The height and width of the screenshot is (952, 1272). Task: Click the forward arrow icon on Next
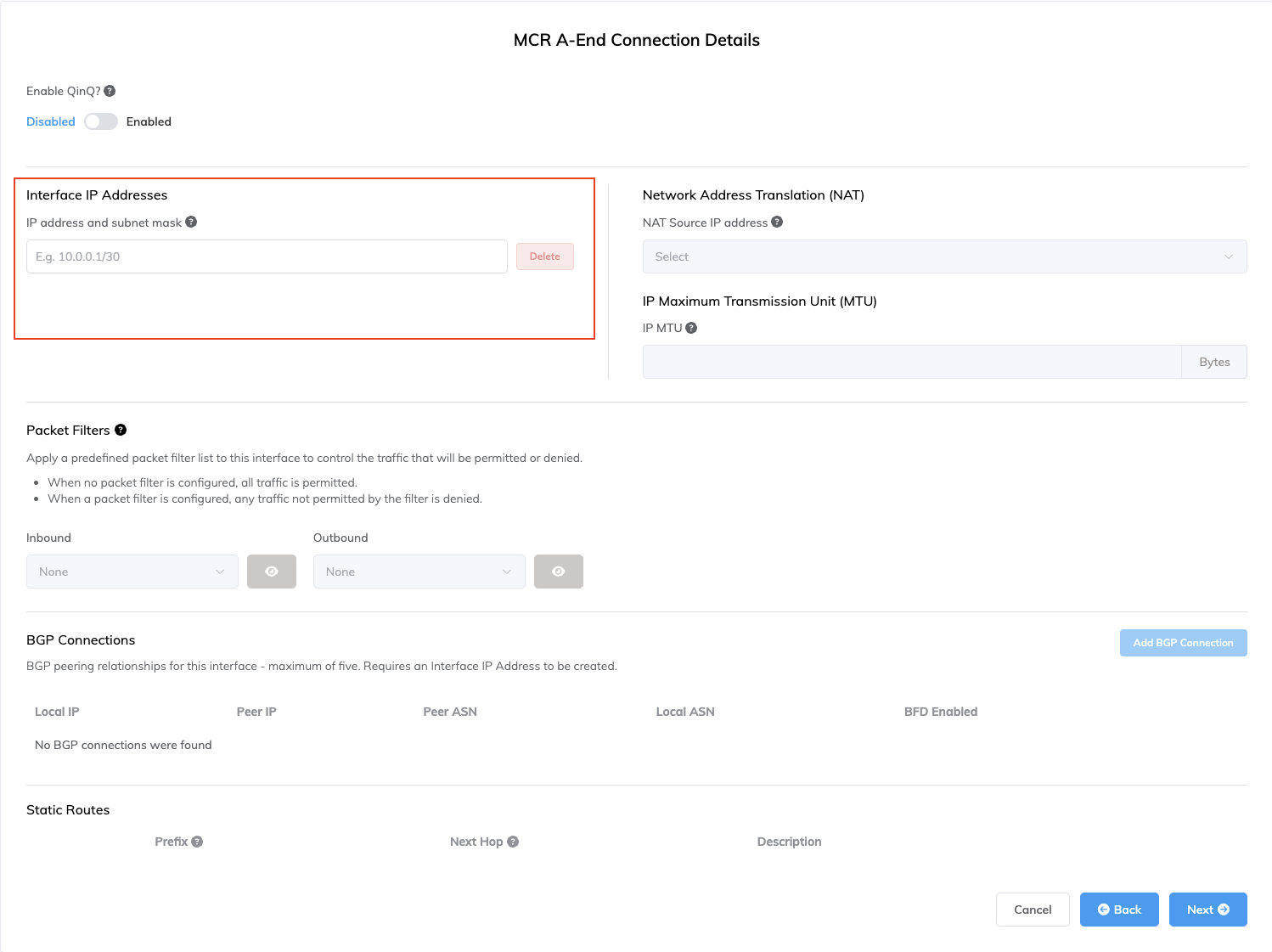coord(1224,910)
